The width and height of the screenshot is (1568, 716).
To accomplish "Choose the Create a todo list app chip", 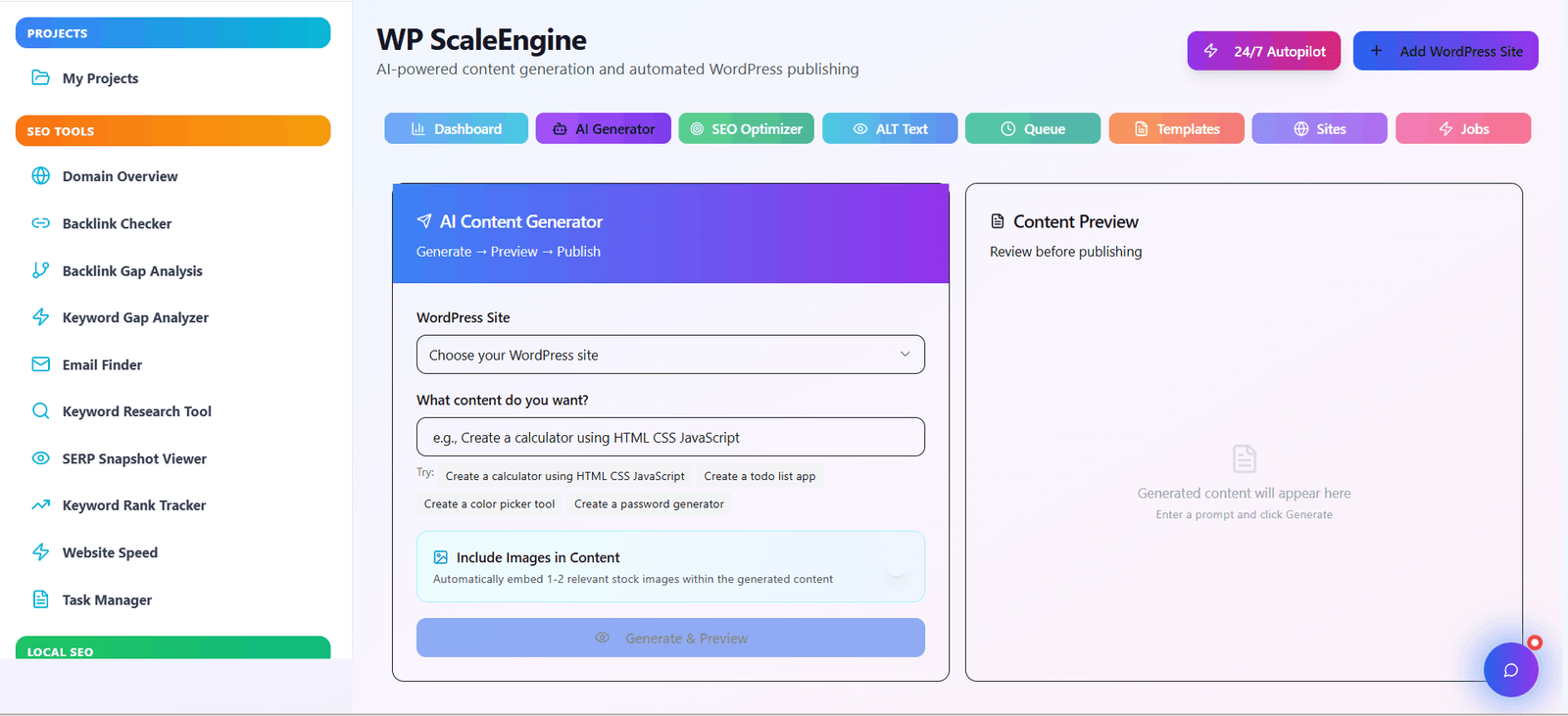I will pos(759,476).
